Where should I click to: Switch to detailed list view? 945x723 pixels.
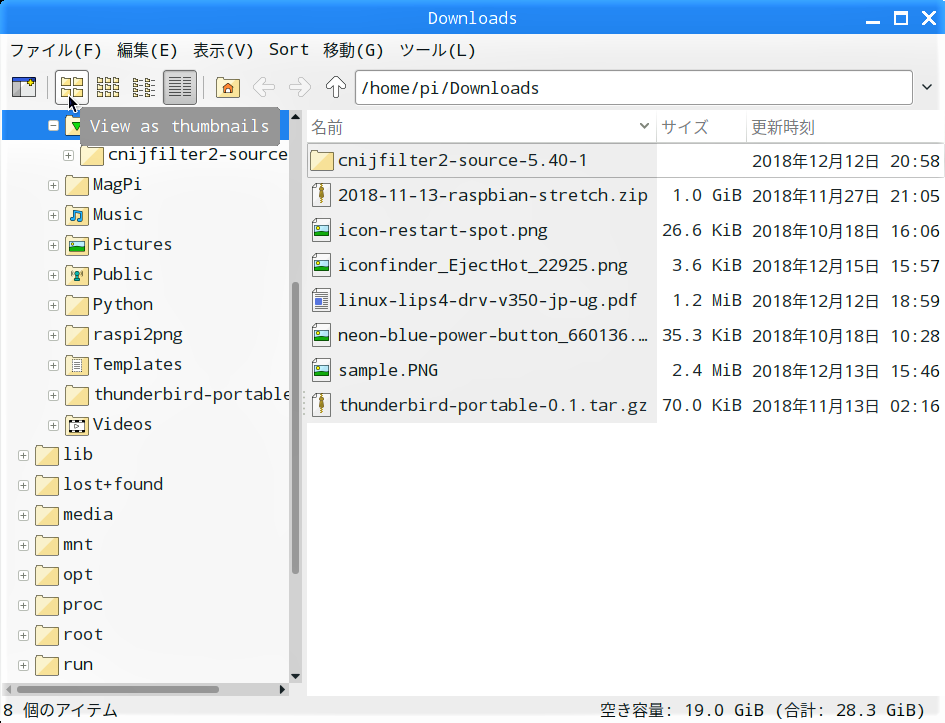tap(180, 87)
